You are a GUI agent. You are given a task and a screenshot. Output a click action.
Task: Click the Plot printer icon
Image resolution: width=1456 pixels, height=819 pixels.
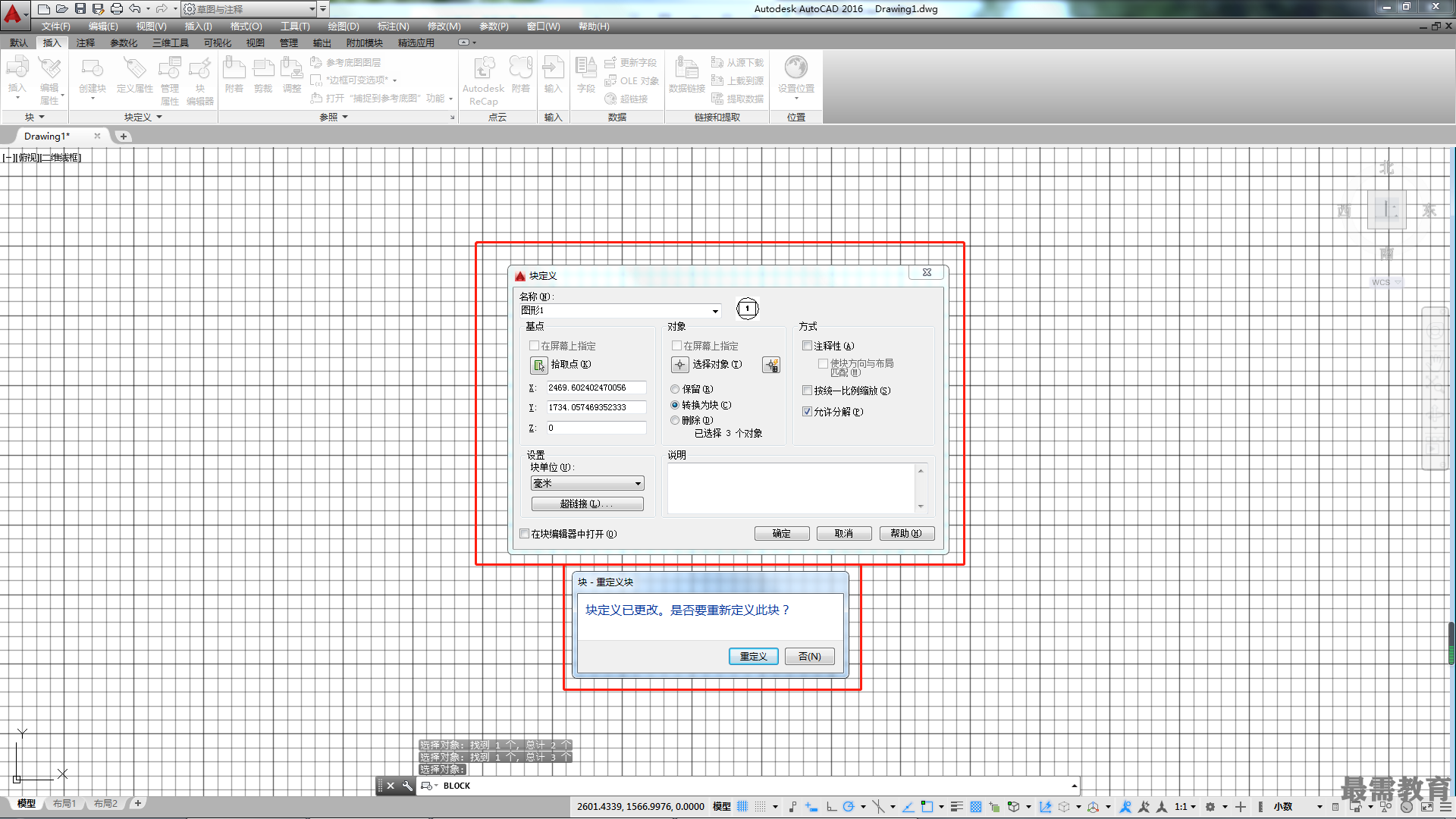[116, 9]
